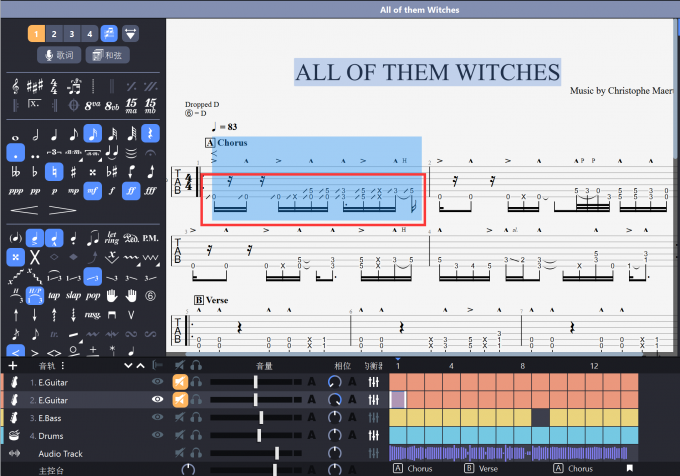Viewport: 680px width, 476px height.
Task: Toggle visibility of E.Bass track
Action: tap(158, 417)
